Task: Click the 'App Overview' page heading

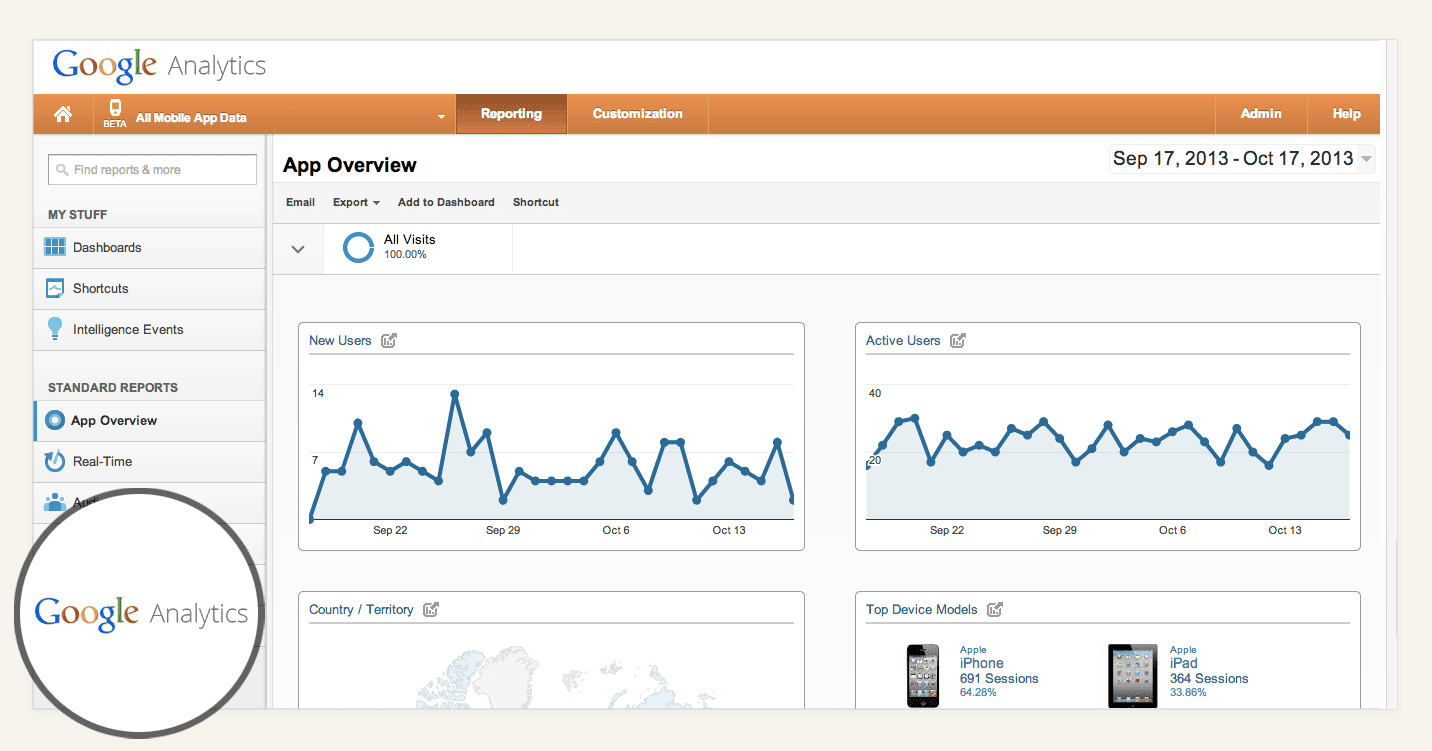Action: tap(350, 165)
